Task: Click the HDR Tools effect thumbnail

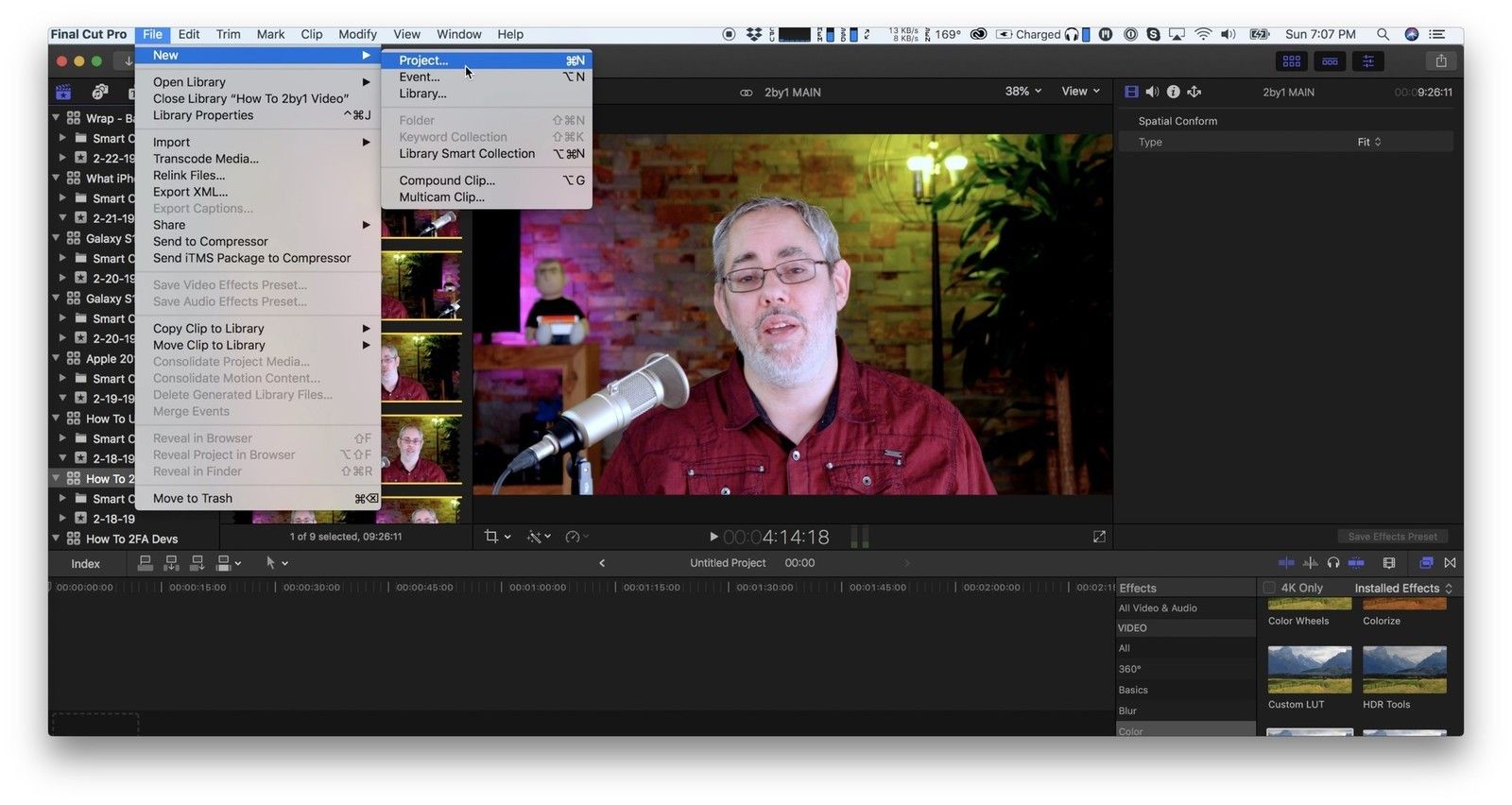Action: pyautogui.click(x=1404, y=670)
